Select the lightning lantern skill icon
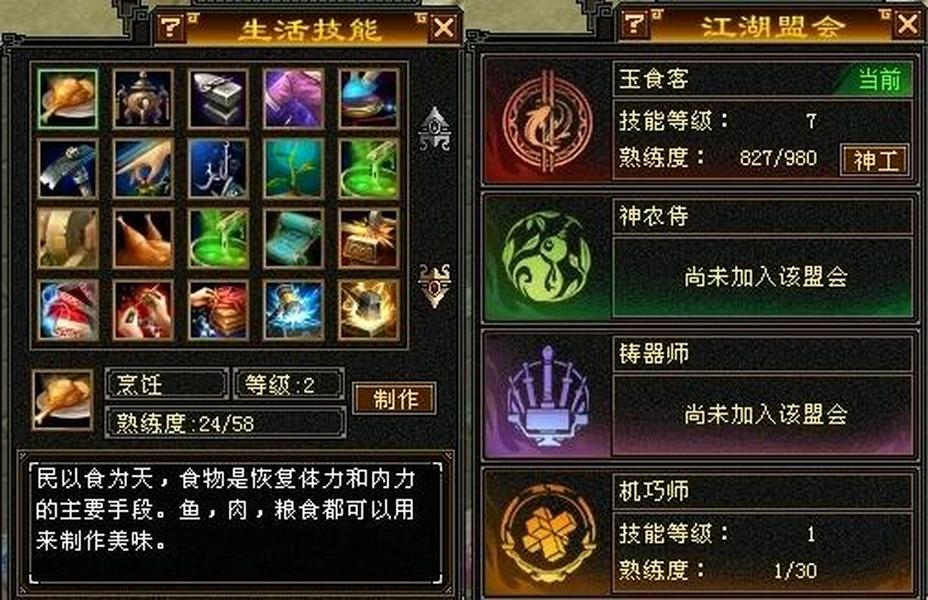The width and height of the screenshot is (928, 600). pyautogui.click(x=294, y=310)
